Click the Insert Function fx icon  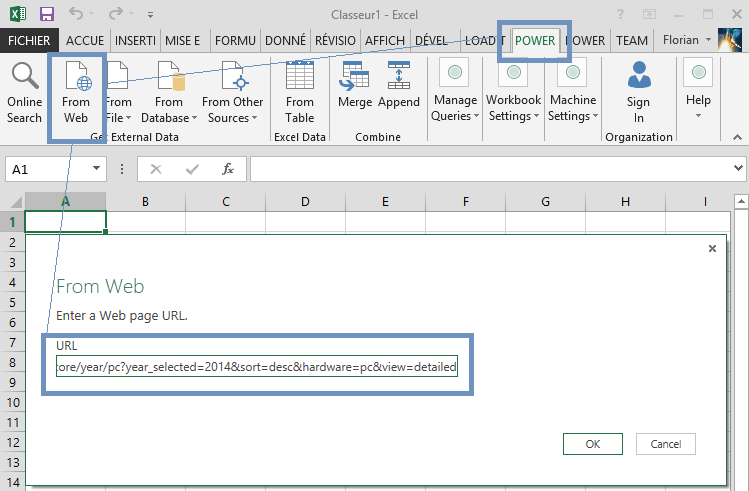(228, 169)
